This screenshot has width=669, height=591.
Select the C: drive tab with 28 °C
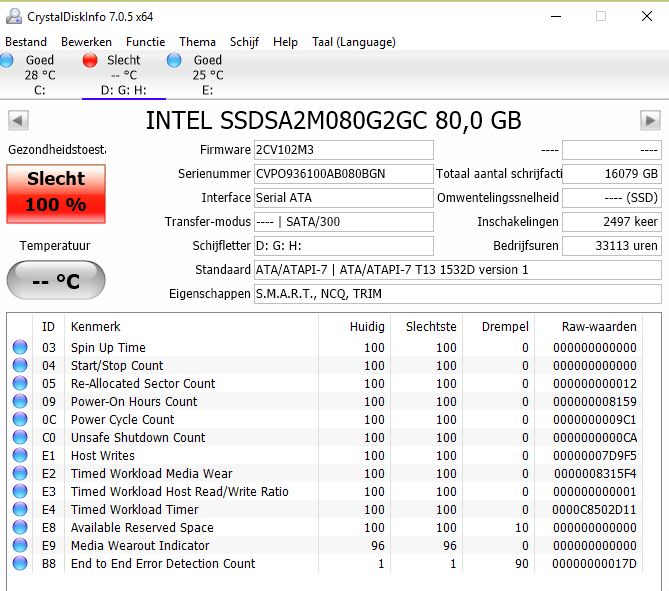[x=40, y=75]
